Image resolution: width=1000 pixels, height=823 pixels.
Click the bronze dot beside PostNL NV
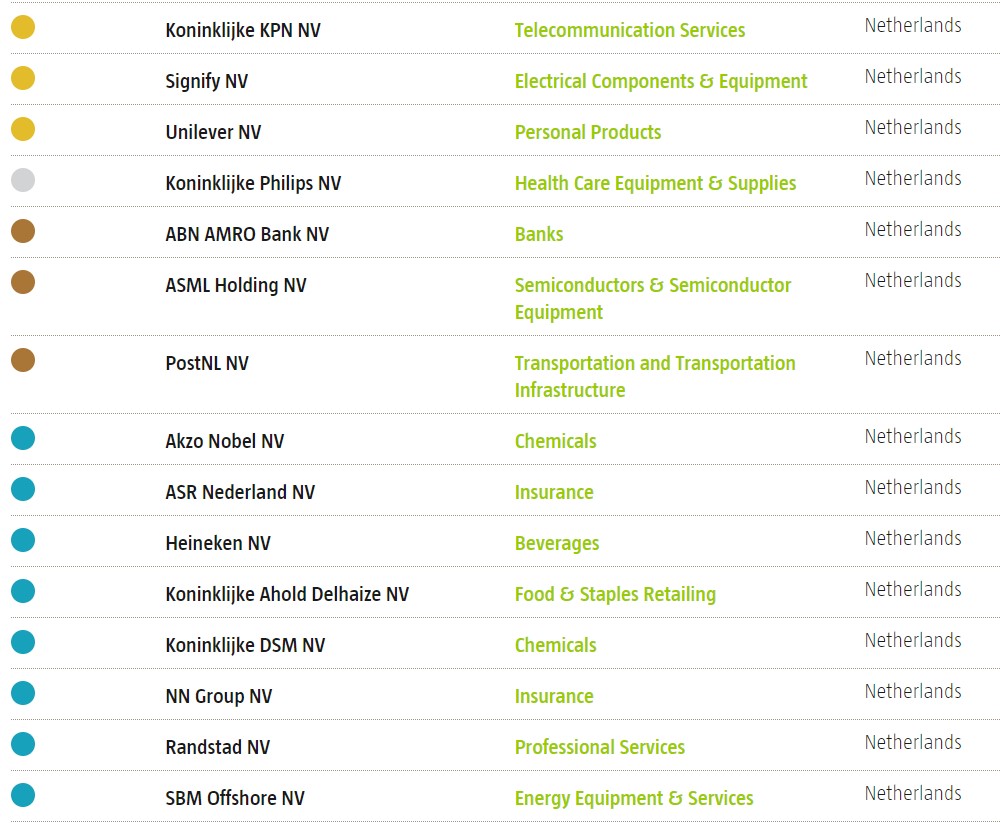point(23,360)
